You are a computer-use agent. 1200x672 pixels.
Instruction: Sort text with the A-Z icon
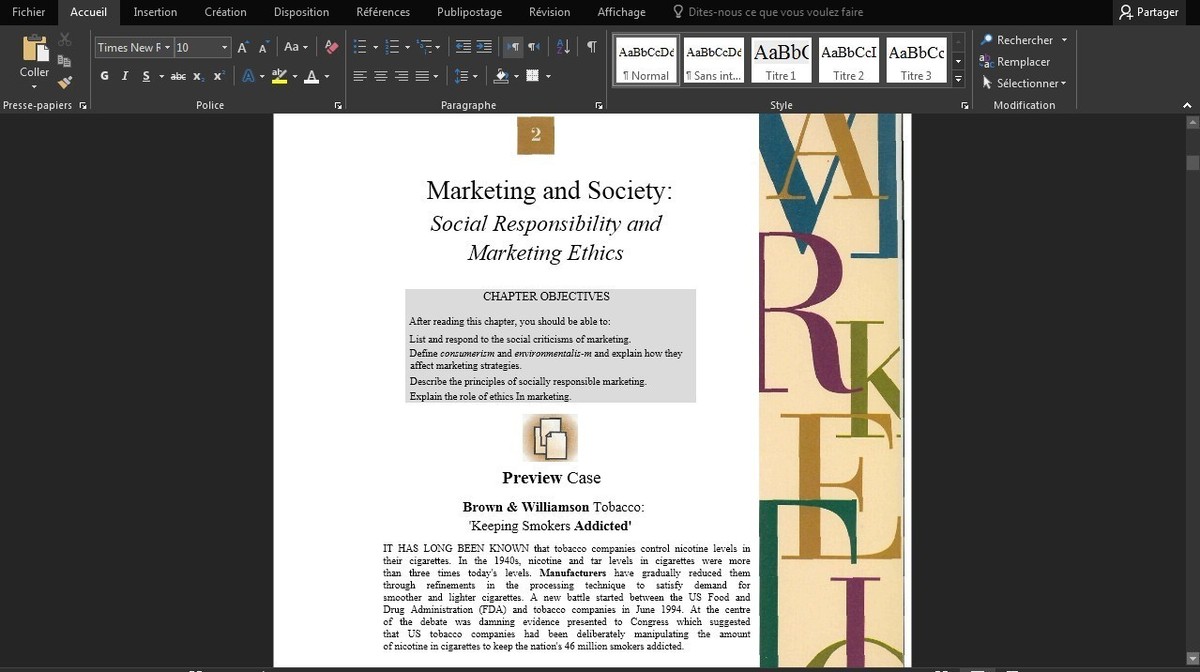pos(563,47)
